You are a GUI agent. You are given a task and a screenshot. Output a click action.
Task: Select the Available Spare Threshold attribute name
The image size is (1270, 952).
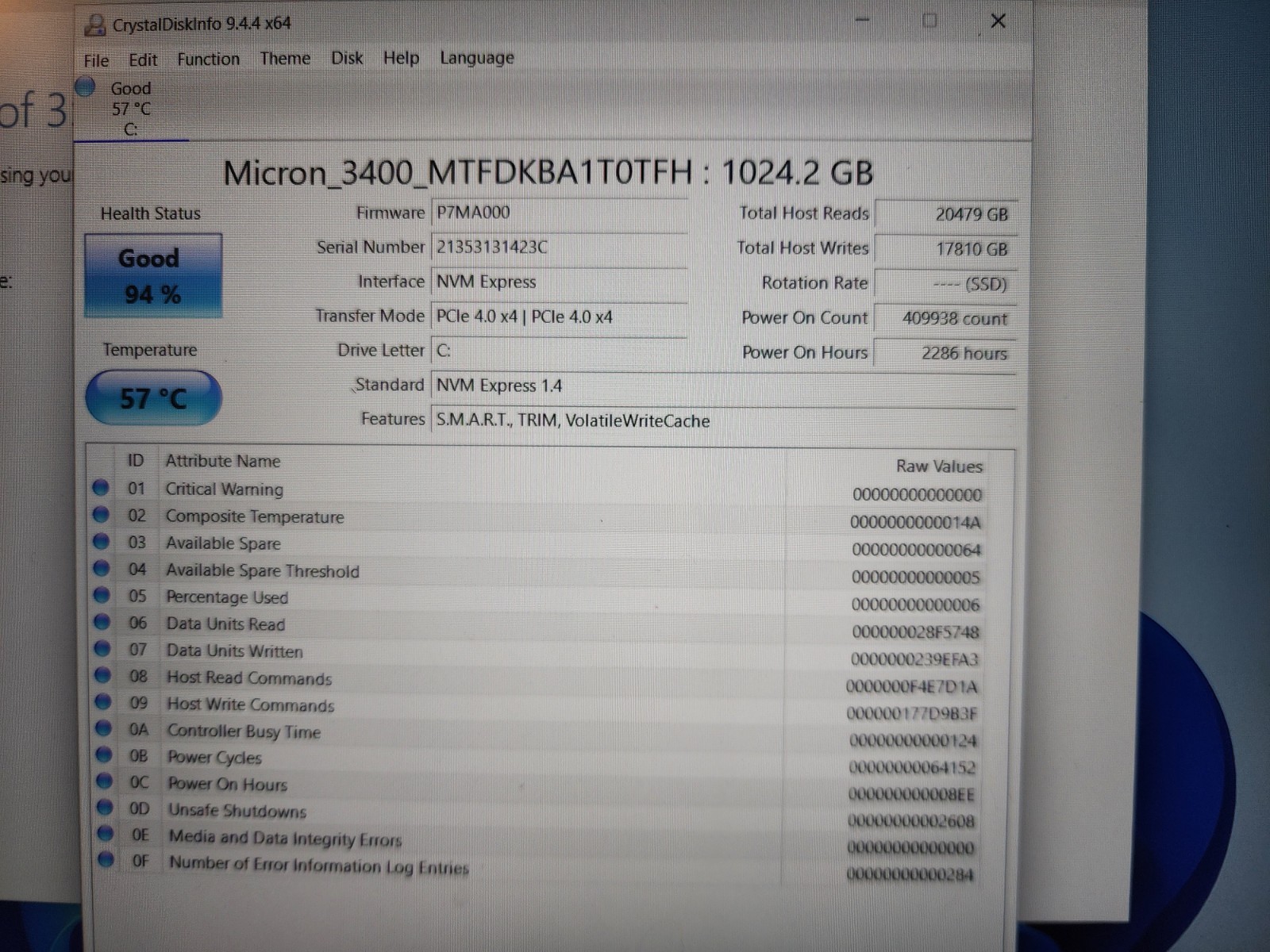(x=262, y=570)
